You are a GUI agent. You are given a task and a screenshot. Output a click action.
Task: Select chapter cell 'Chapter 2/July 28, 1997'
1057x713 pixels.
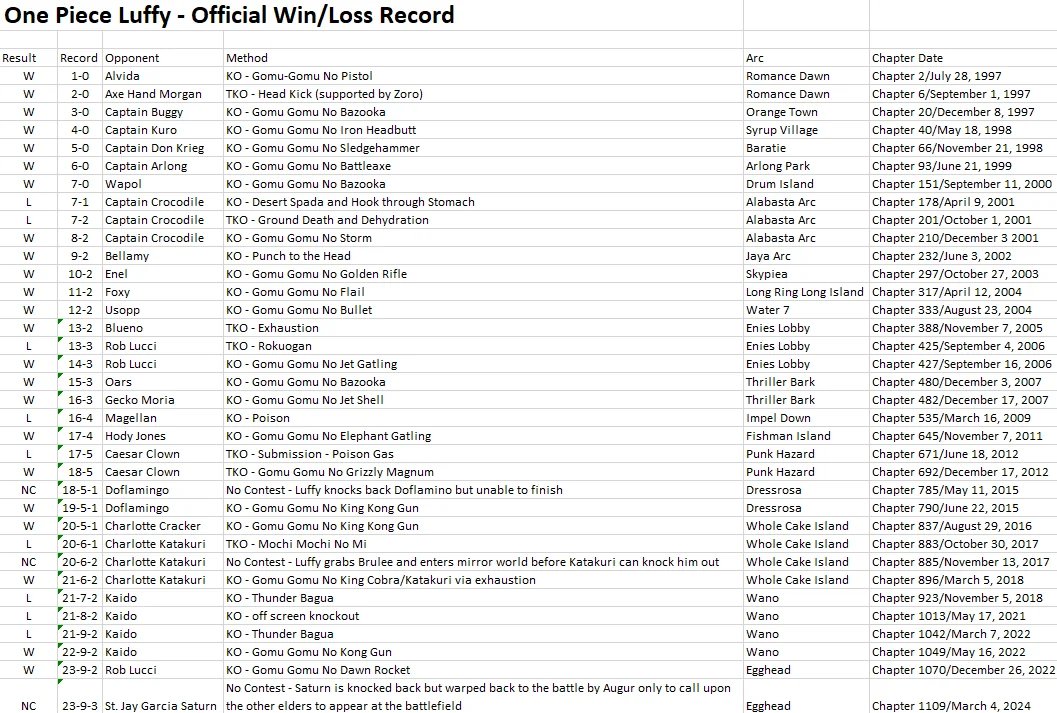pyautogui.click(x=963, y=76)
